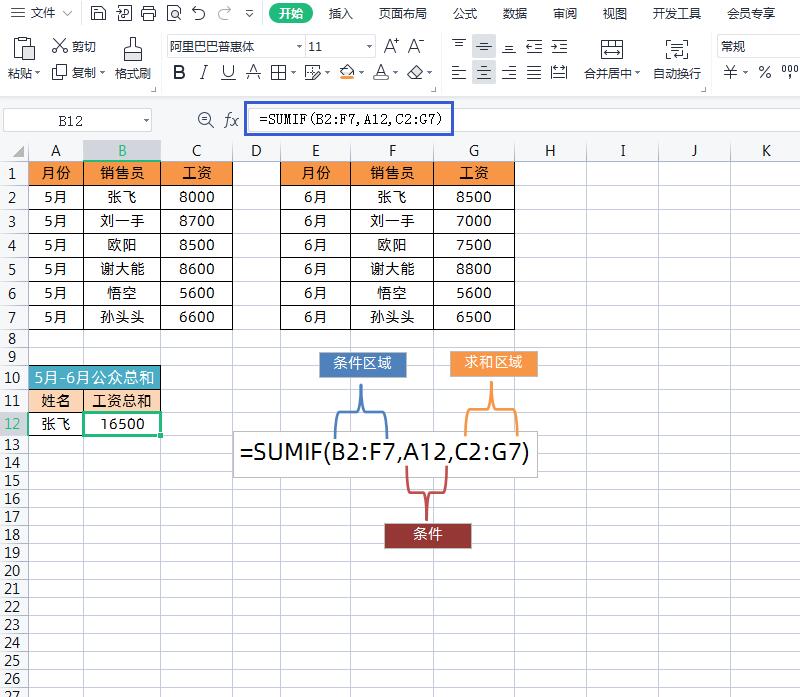This screenshot has height=697, width=800.
Task: Click the percent style icon
Action: pyautogui.click(x=765, y=72)
